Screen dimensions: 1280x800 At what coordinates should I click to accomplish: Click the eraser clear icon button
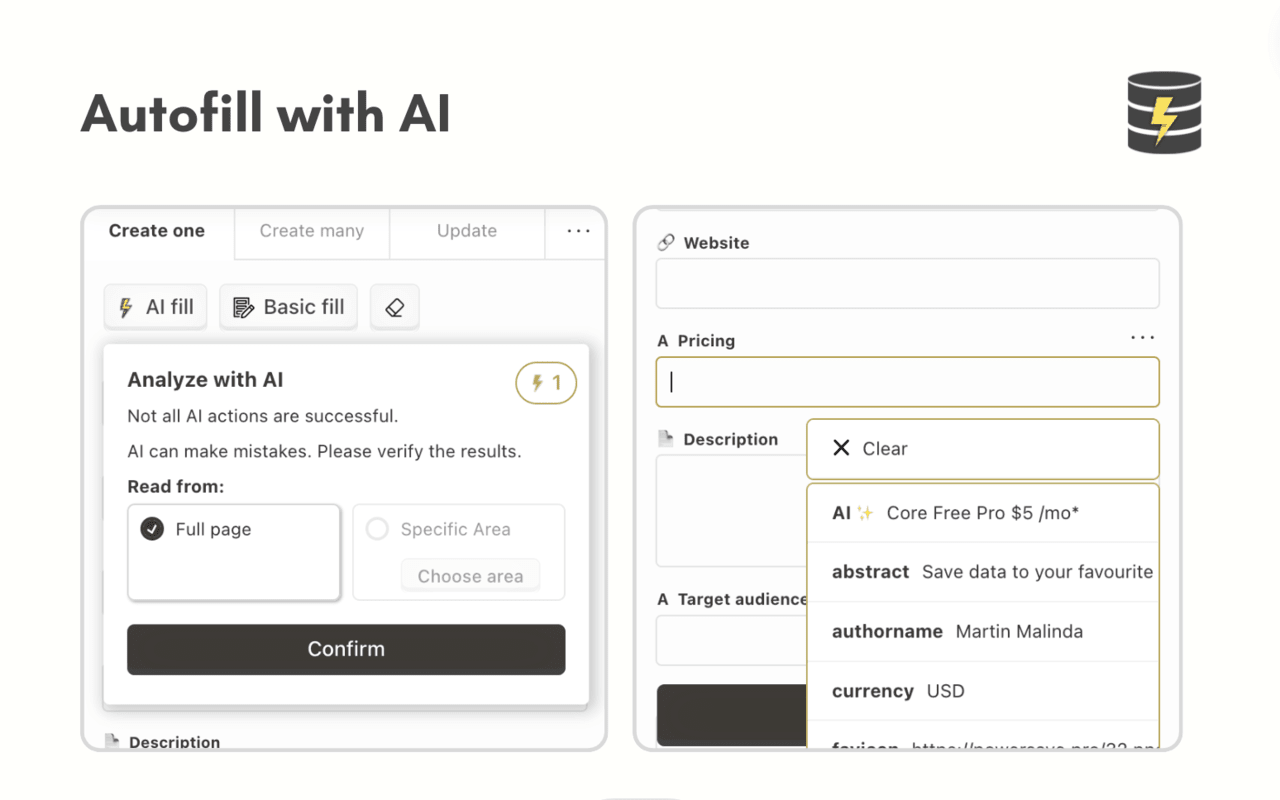coord(394,307)
